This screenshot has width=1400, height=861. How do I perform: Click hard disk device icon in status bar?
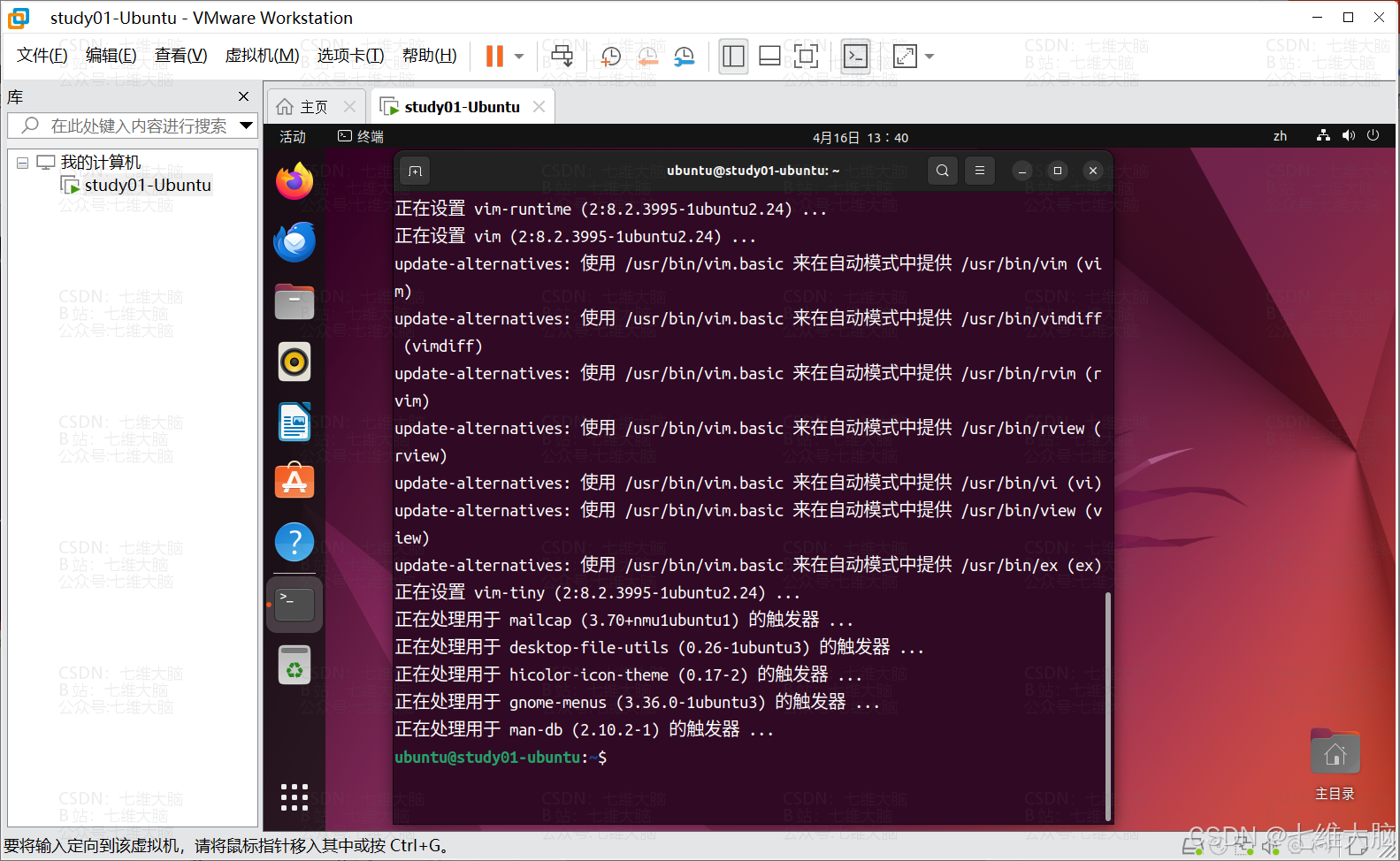point(1192,848)
